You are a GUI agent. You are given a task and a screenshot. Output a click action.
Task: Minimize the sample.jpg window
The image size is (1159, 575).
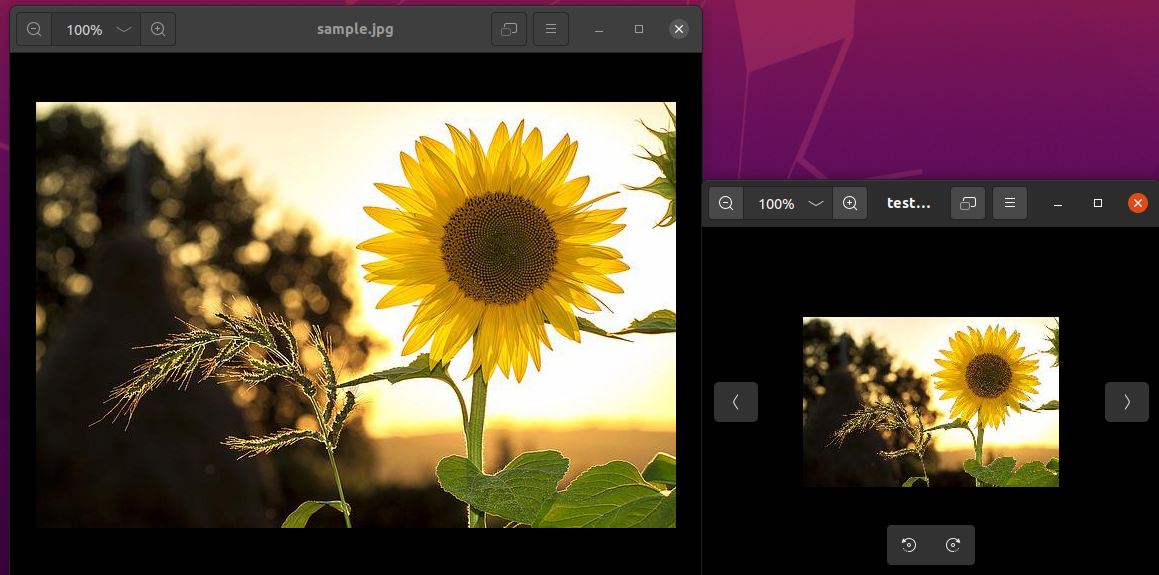599,30
